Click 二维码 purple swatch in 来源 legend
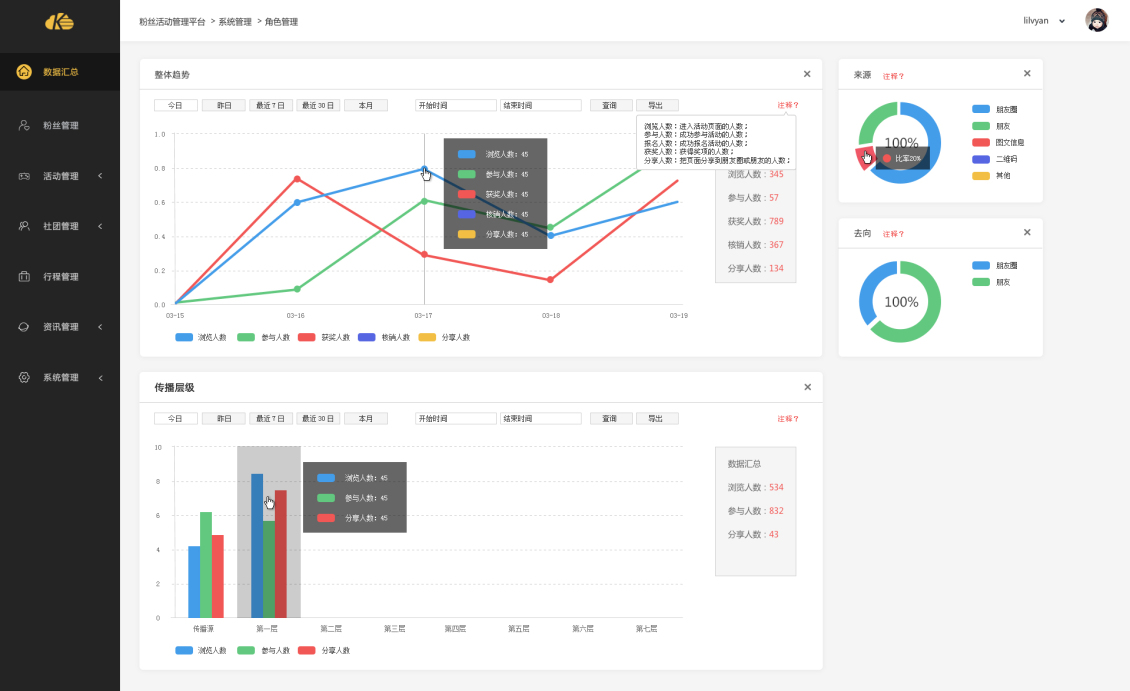The image size is (1130, 691). tap(981, 159)
